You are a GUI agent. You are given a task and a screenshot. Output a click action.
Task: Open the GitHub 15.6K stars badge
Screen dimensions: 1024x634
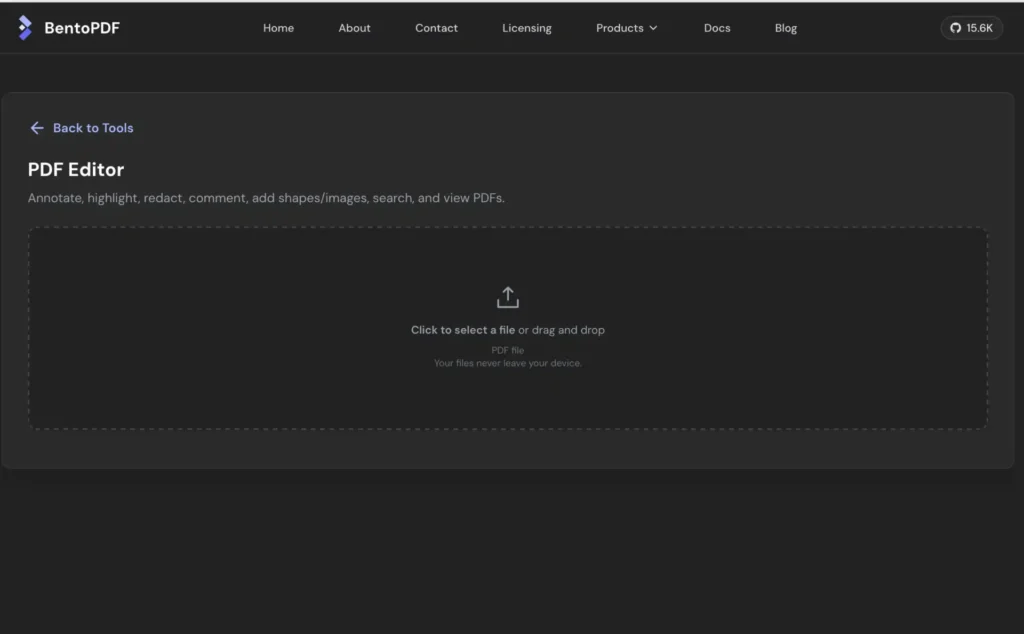point(971,28)
